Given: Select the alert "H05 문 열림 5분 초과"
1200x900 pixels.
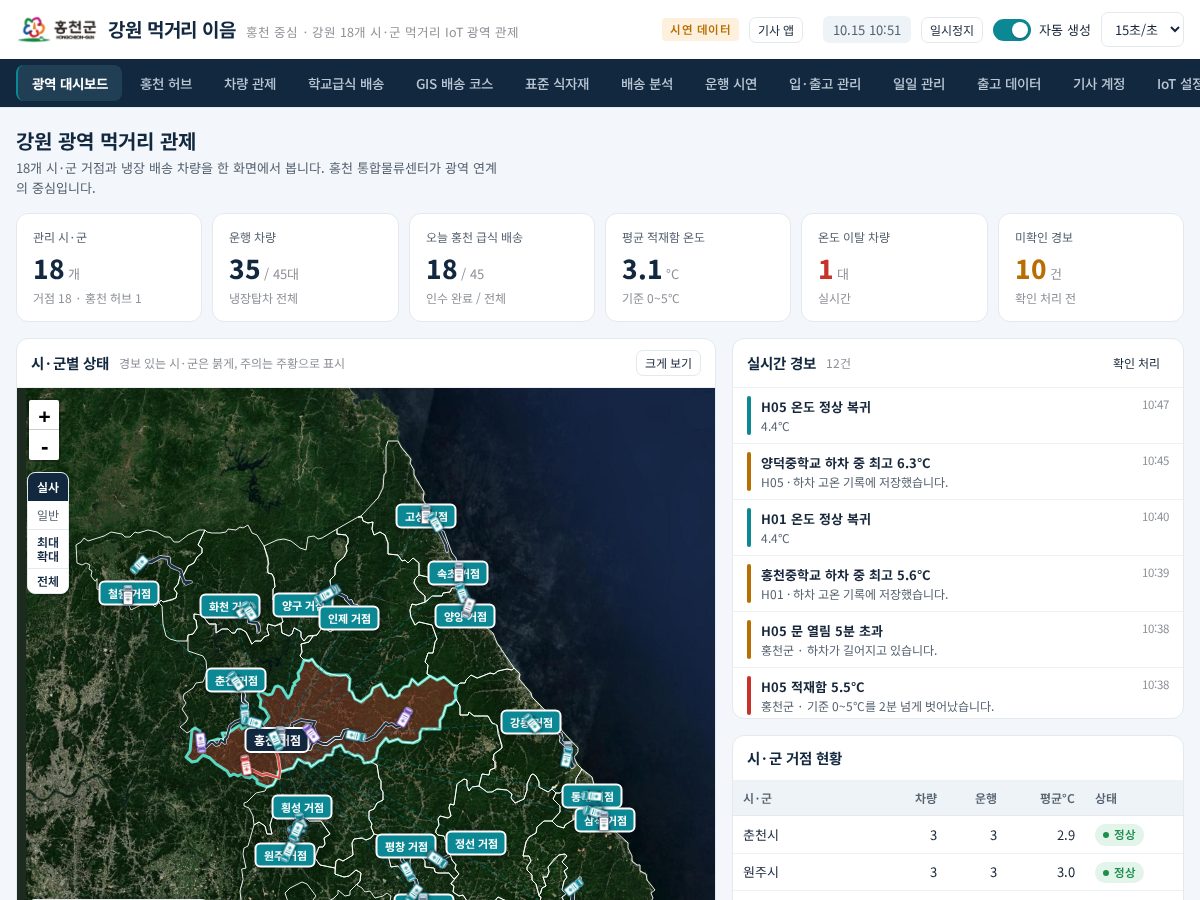Looking at the screenshot, I should click(x=958, y=640).
